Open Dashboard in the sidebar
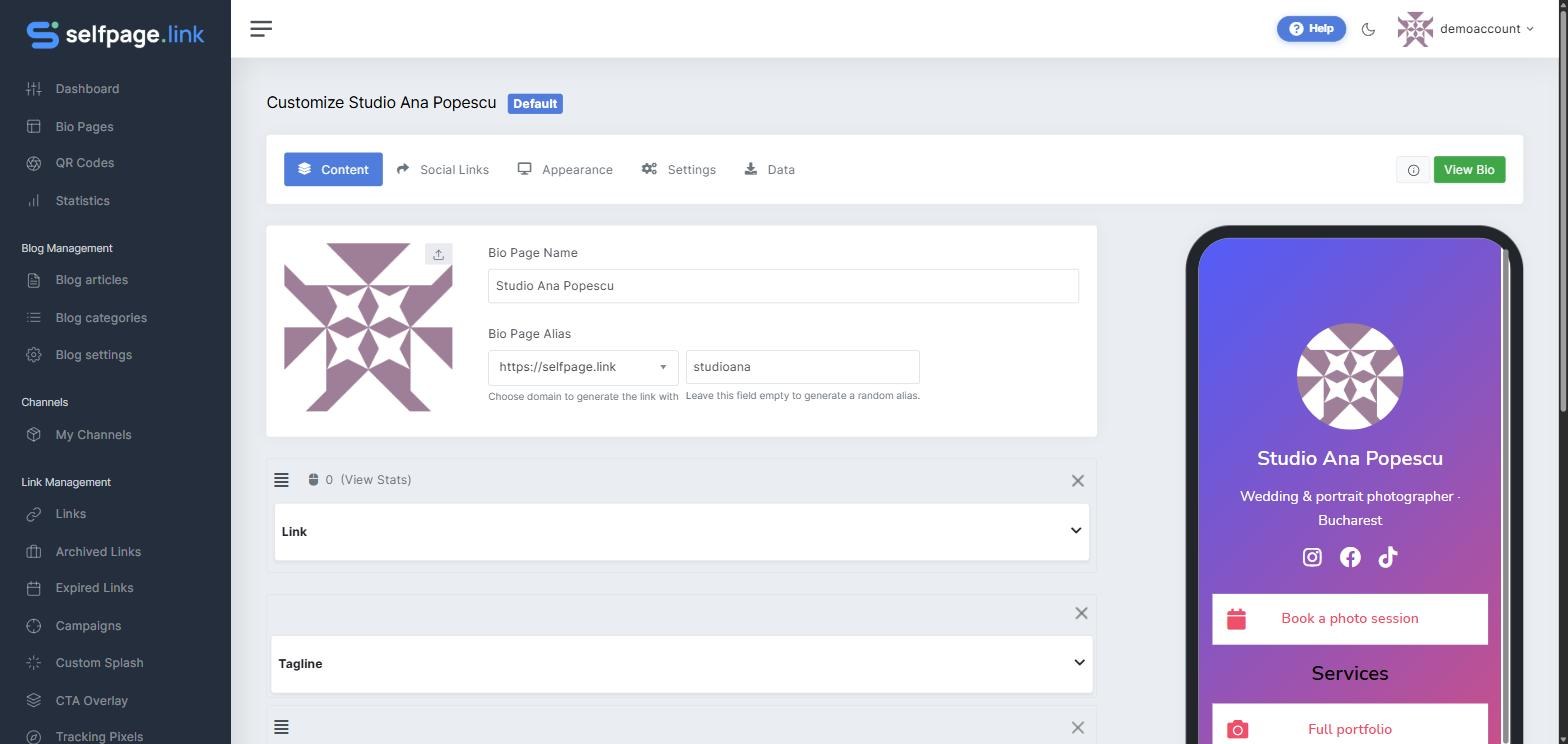This screenshot has width=1568, height=744. pyautogui.click(x=87, y=89)
